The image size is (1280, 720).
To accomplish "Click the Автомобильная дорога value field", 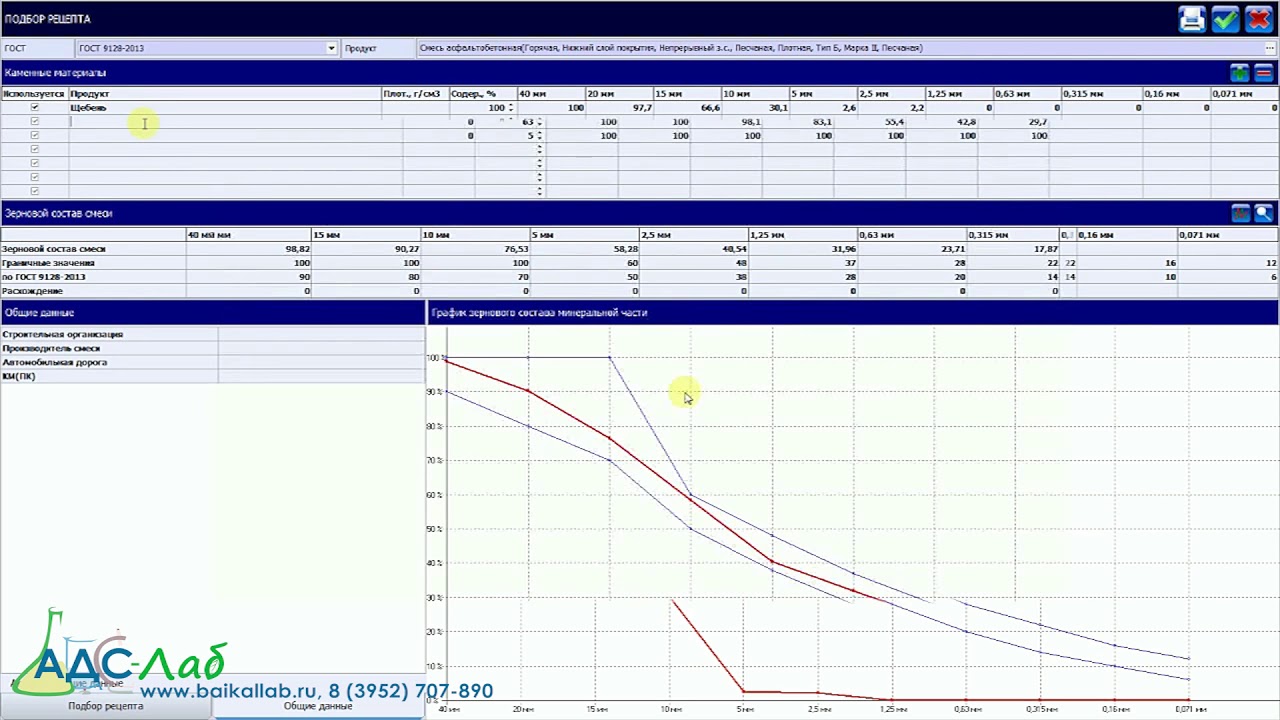I will click(321, 362).
